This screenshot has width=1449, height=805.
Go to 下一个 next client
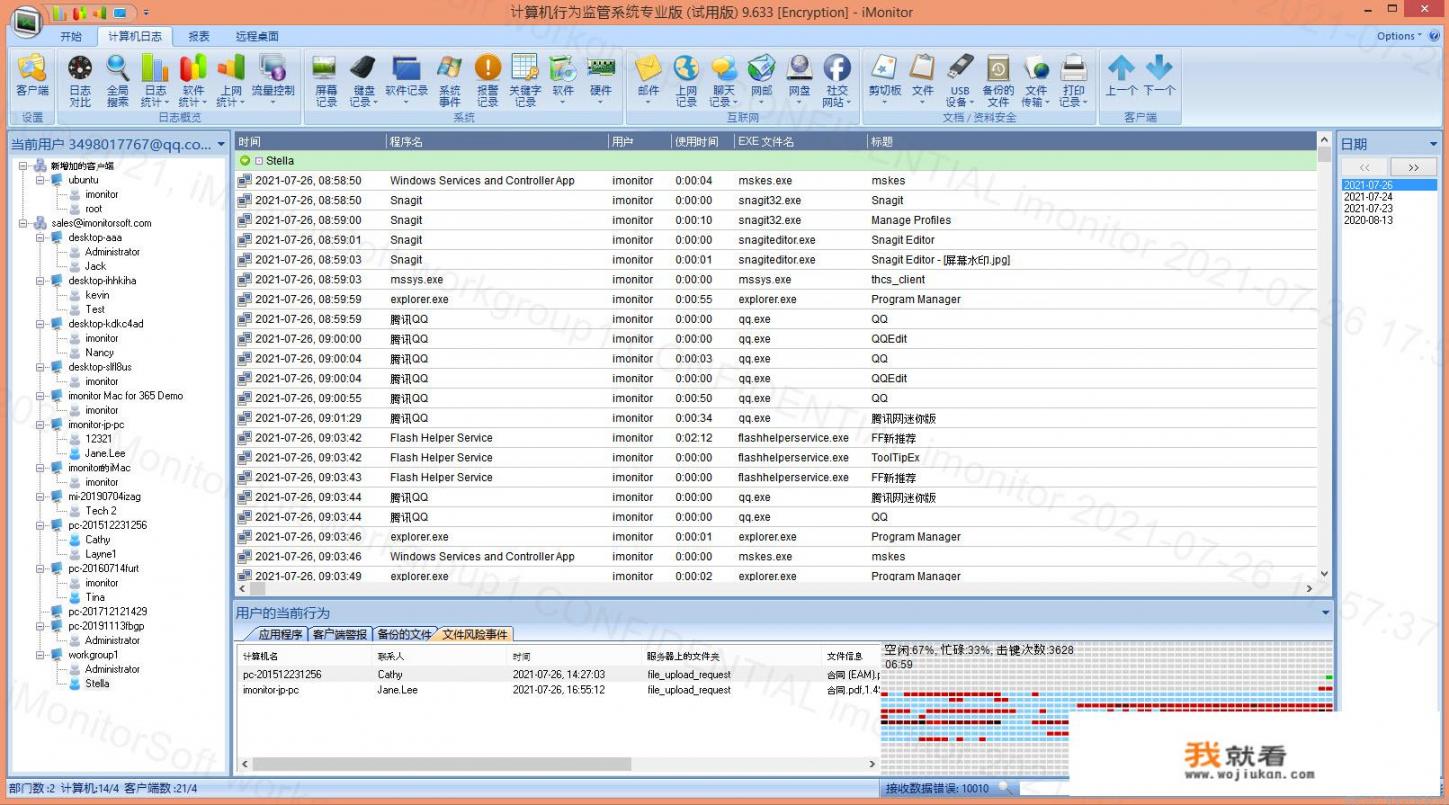[x=1159, y=75]
